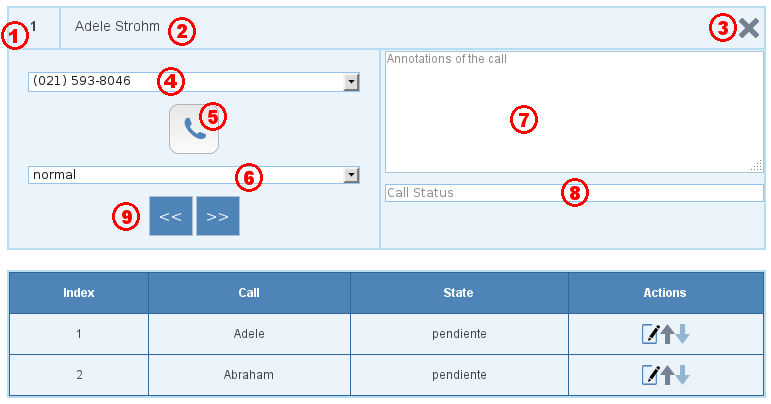
Task: Select the Abraham cell in the table
Action: 249,375
